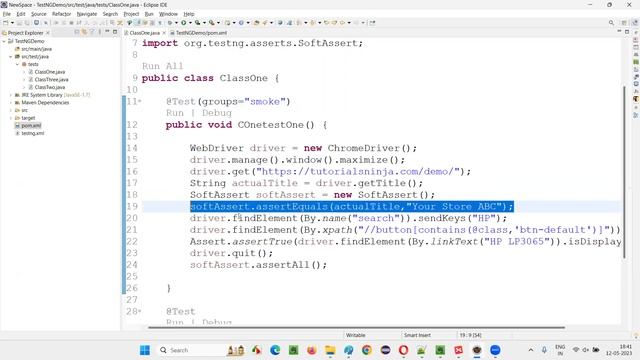Maximize the Project Explorer panel

(x=115, y=32)
